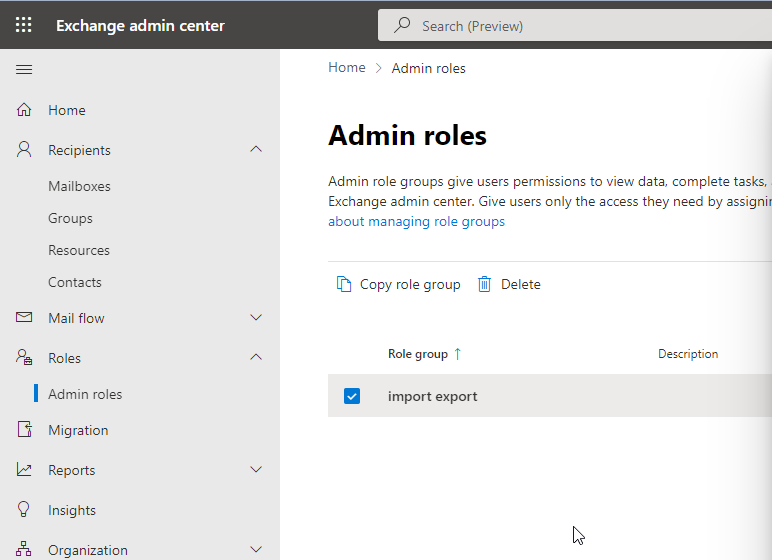This screenshot has height=560, width=772.
Task: Click the Mail flow envelope icon
Action: 25,318
